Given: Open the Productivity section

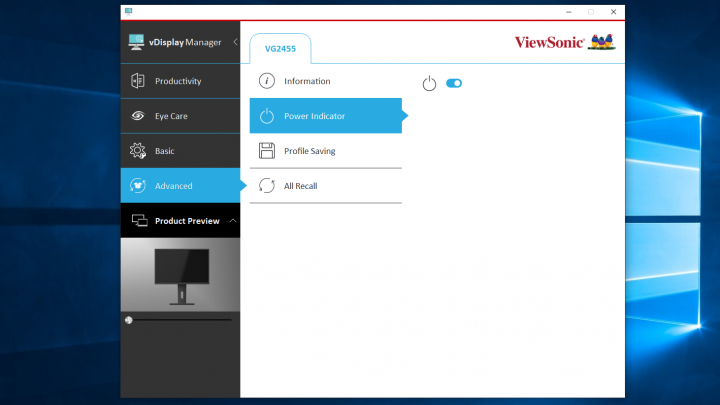Looking at the screenshot, I should click(x=180, y=81).
